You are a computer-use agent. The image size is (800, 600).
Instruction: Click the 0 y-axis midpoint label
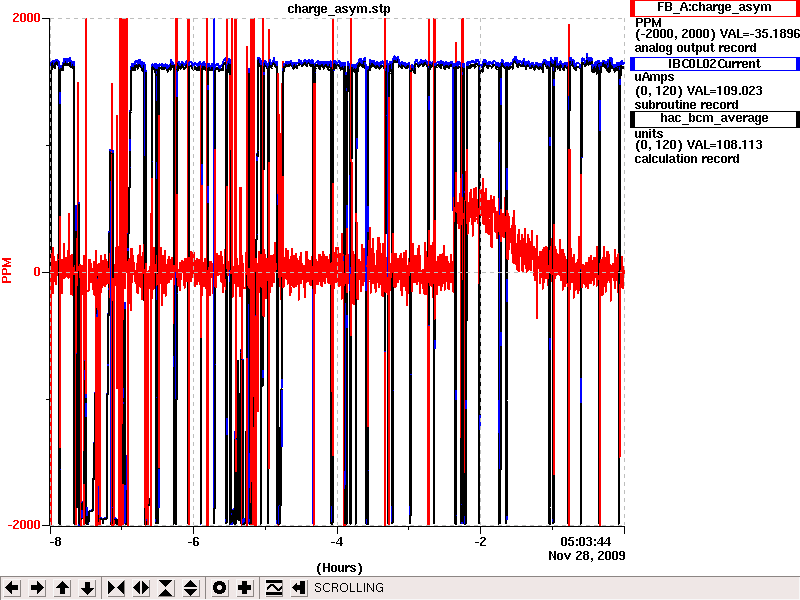pos(37,272)
